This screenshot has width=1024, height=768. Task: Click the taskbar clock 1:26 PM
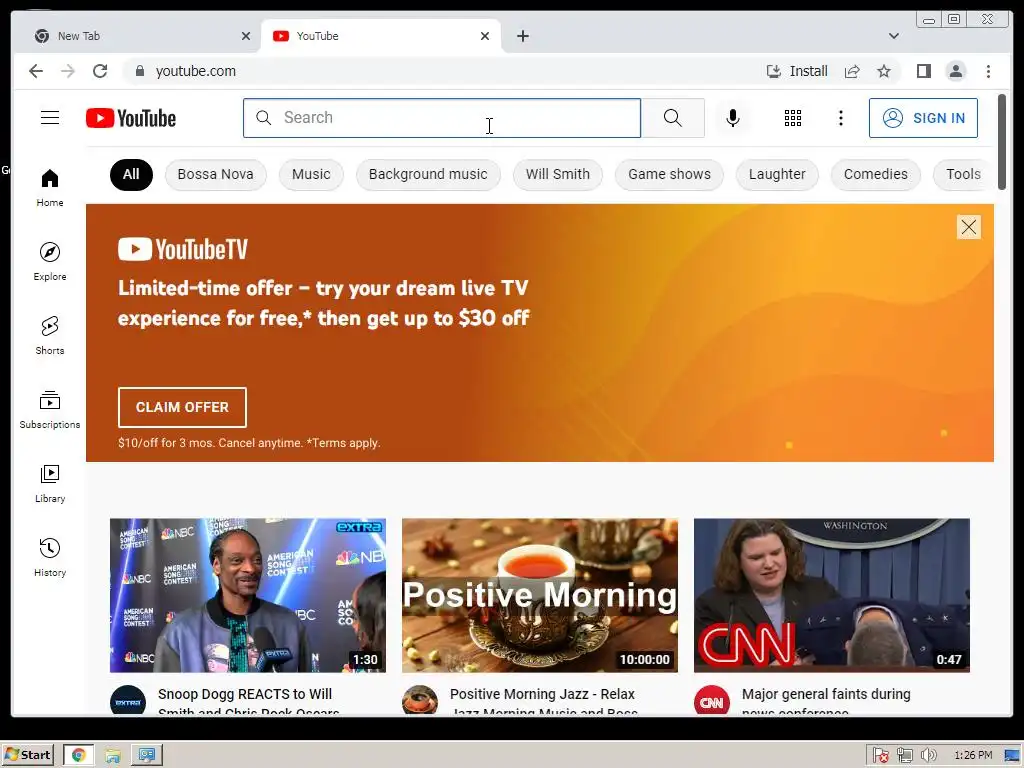pyautogui.click(x=973, y=756)
